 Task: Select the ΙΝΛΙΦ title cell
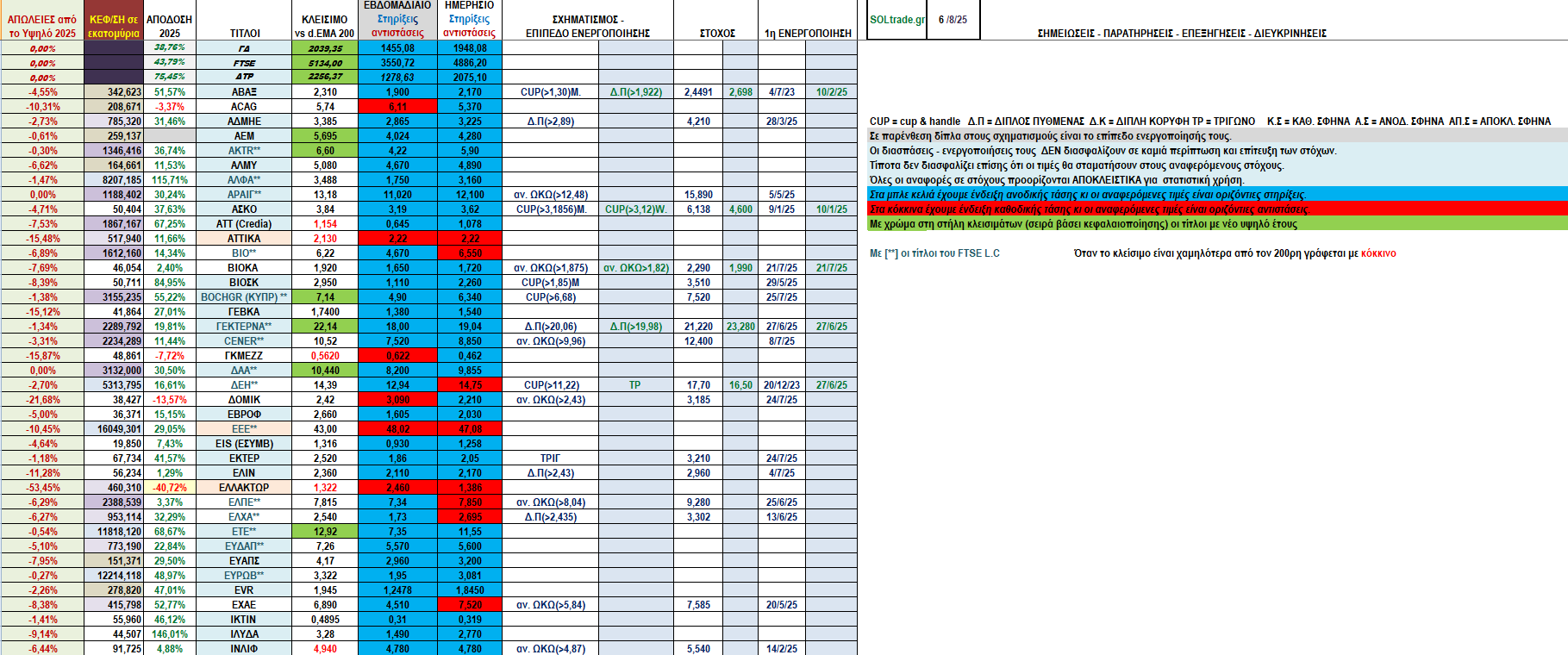coord(244,649)
